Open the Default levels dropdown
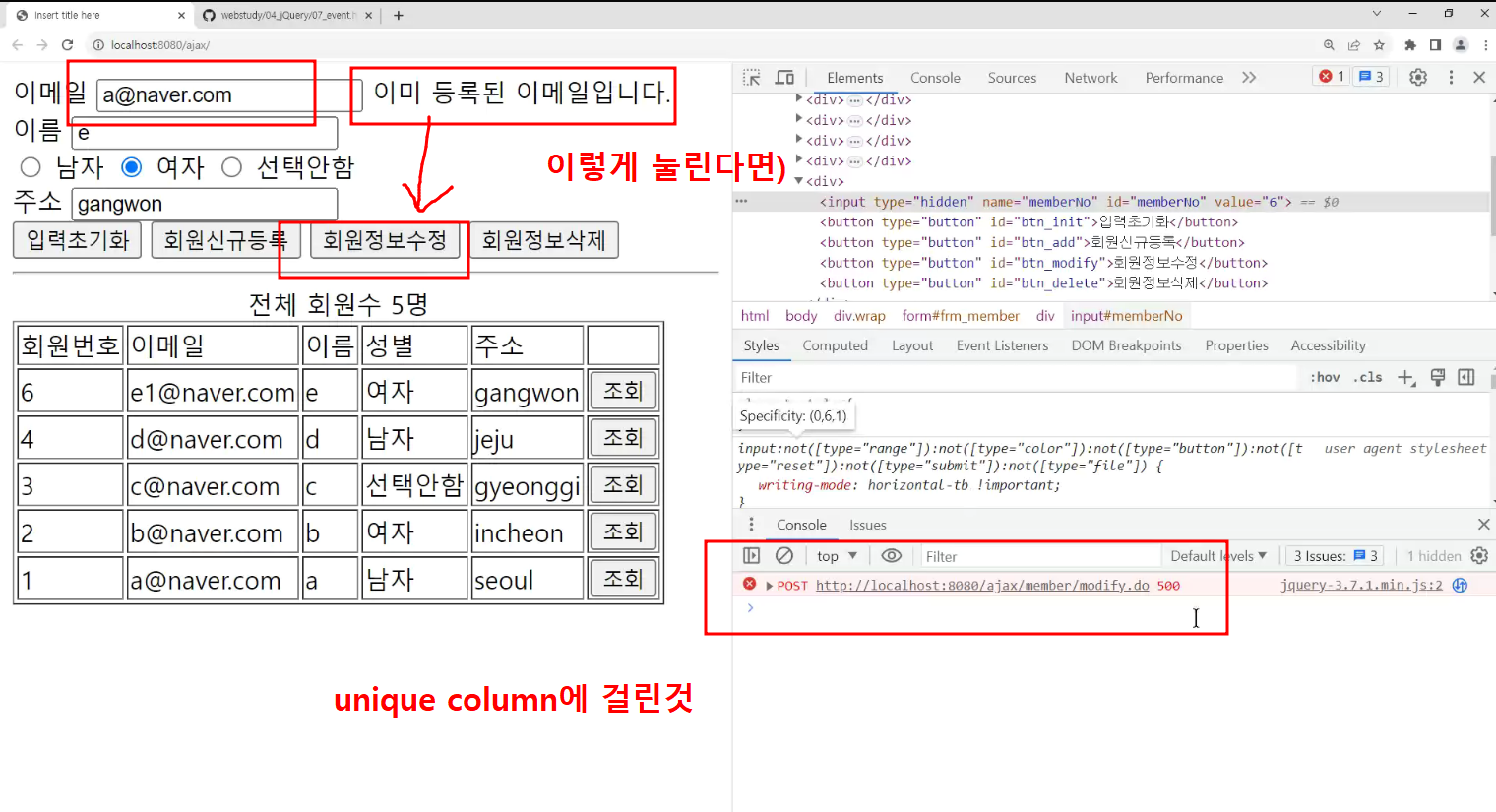The height and width of the screenshot is (812, 1496). coord(1218,555)
